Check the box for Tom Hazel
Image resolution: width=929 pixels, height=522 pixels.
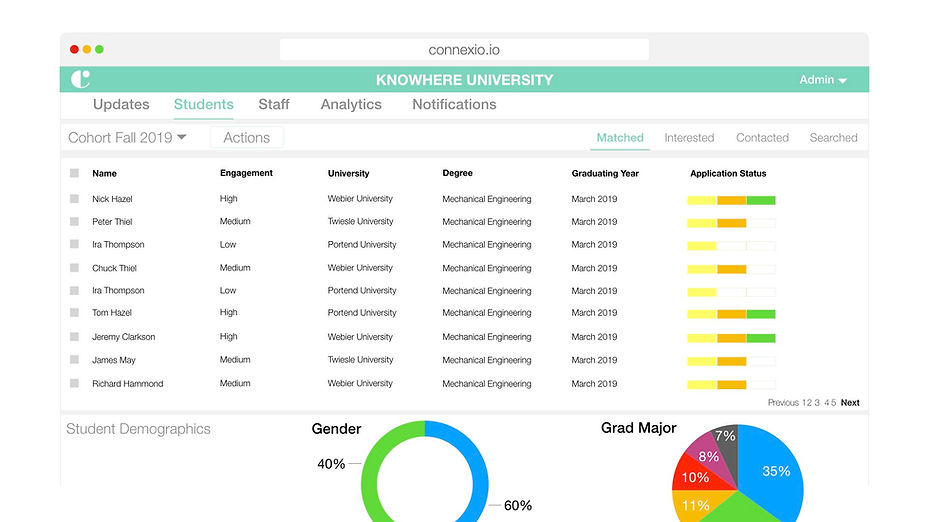click(74, 312)
